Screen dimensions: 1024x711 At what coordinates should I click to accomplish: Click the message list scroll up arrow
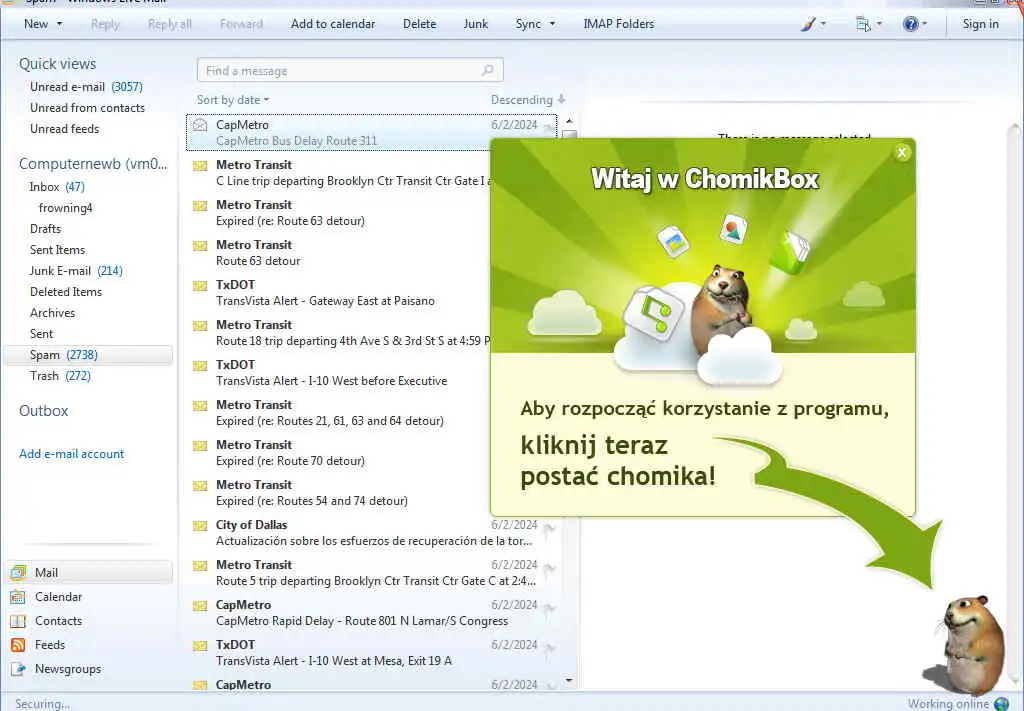pyautogui.click(x=569, y=121)
